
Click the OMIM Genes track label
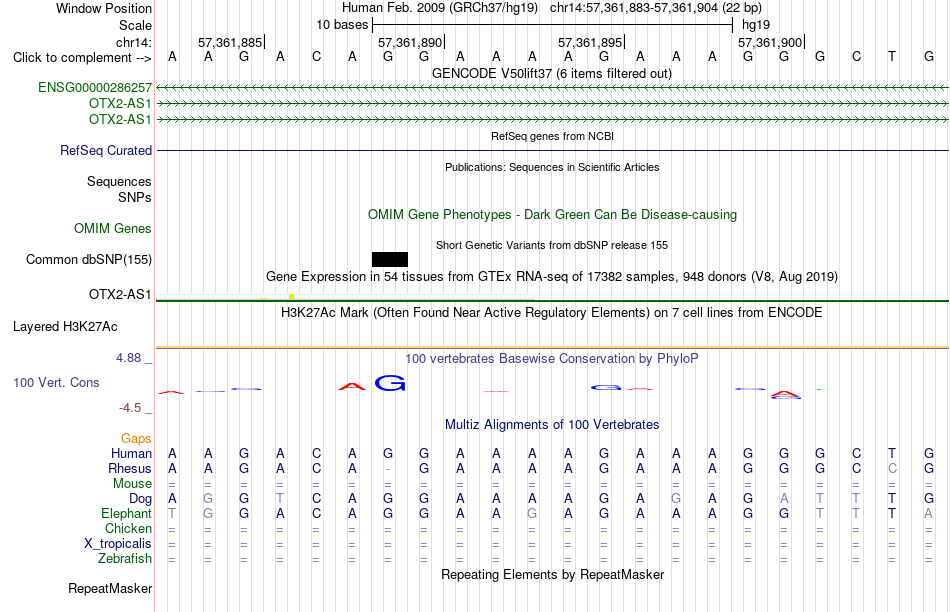[113, 228]
